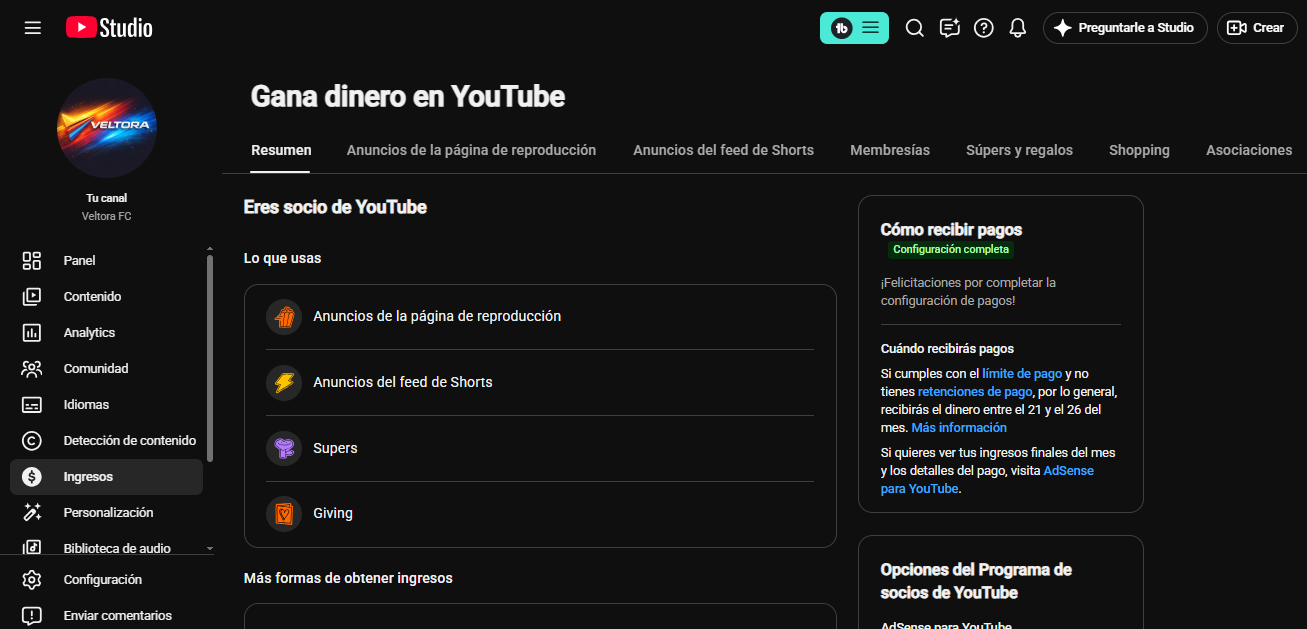Screen dimensions: 1307x629
Task: Click the purple Supers icon
Action: coord(284,448)
